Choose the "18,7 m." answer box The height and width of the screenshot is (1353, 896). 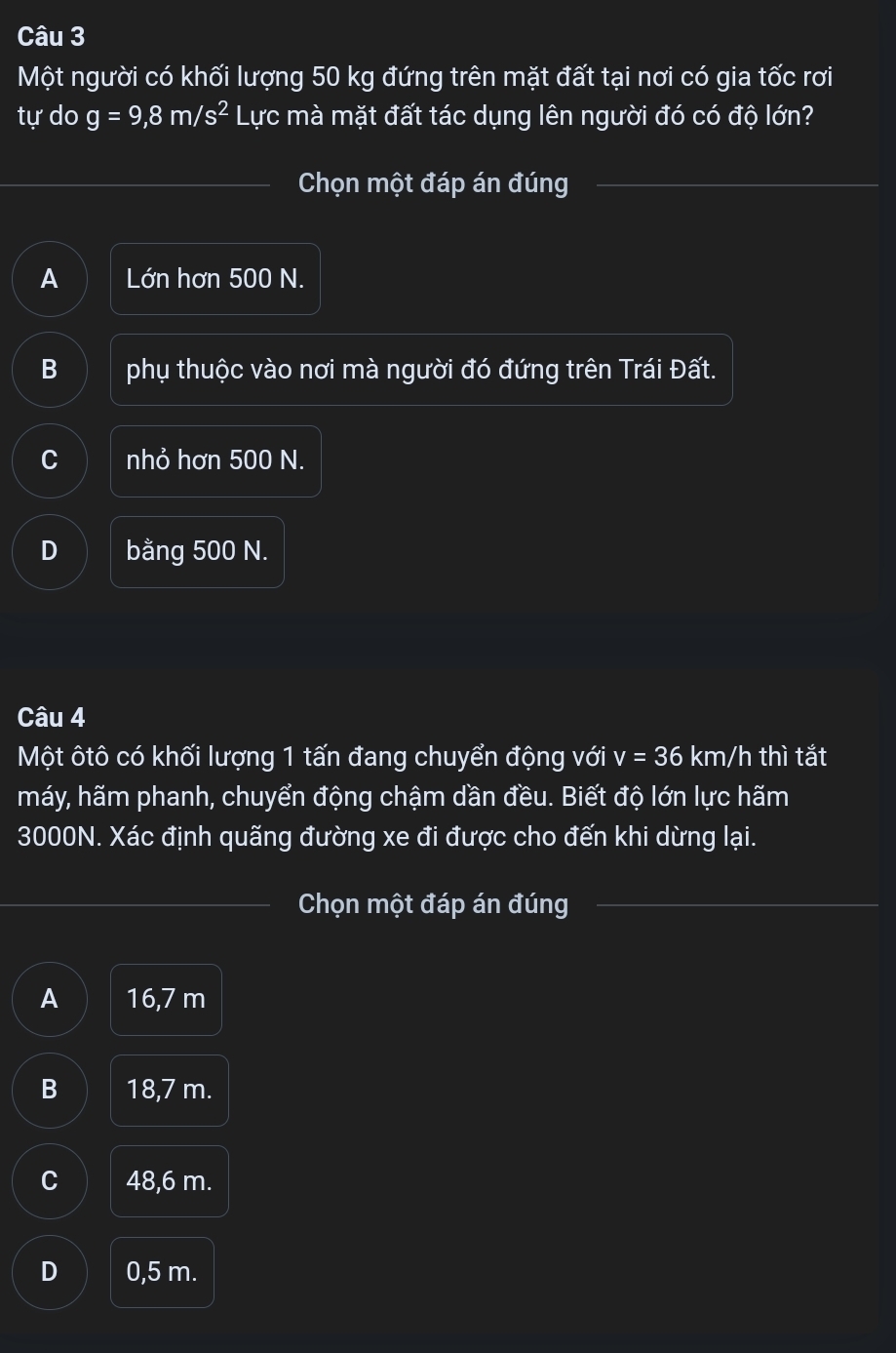point(169,1090)
